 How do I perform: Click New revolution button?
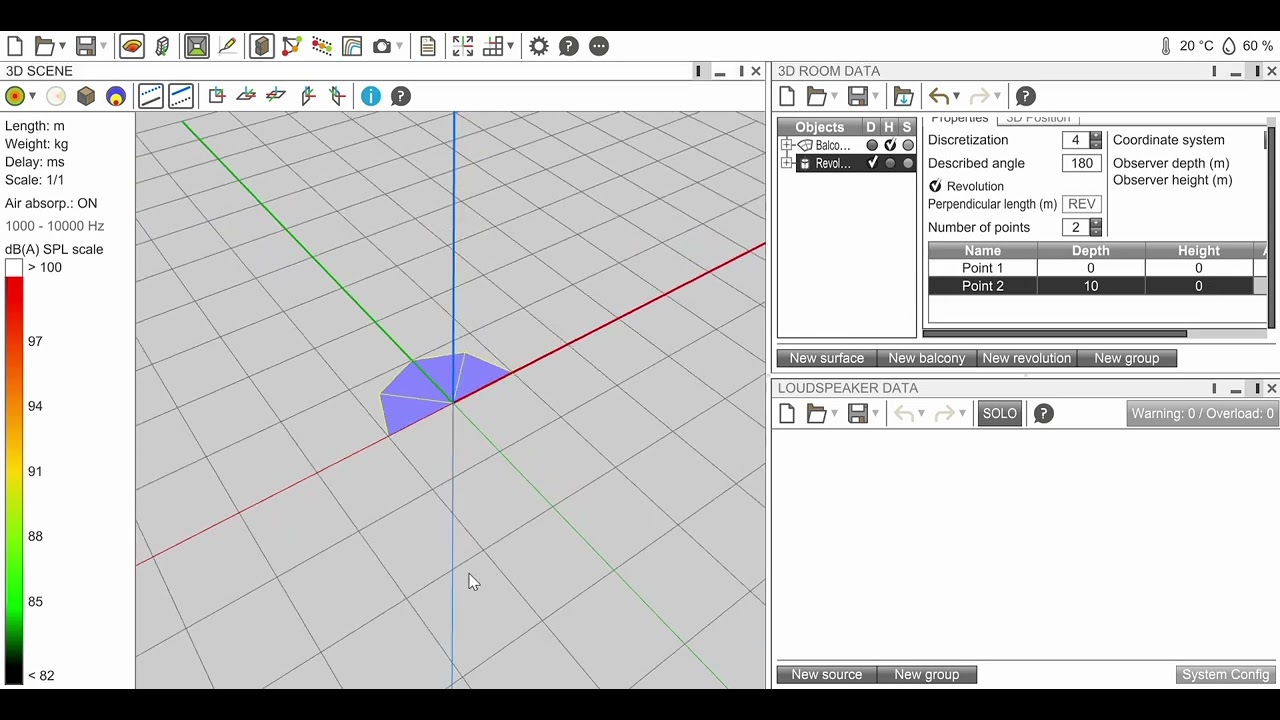coord(1027,358)
